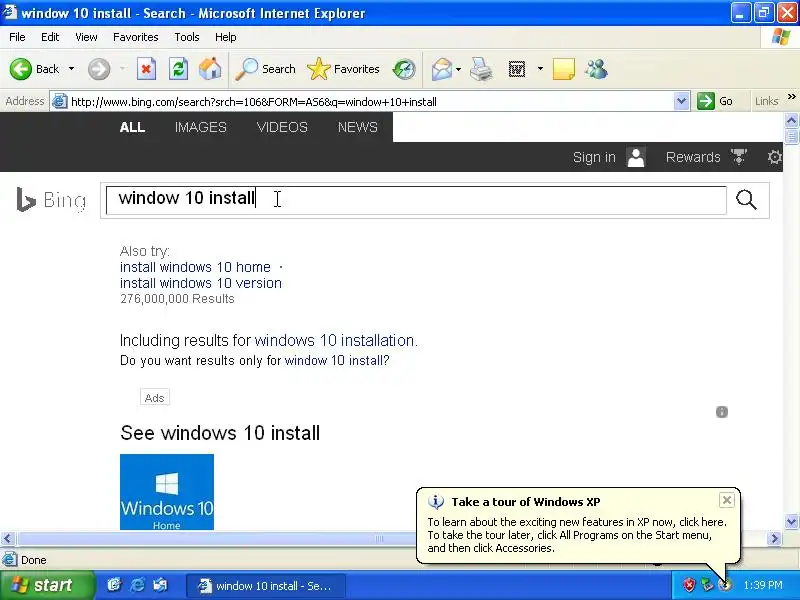The height and width of the screenshot is (600, 800).
Task: Refresh the page with green arrows icon
Action: (x=178, y=69)
